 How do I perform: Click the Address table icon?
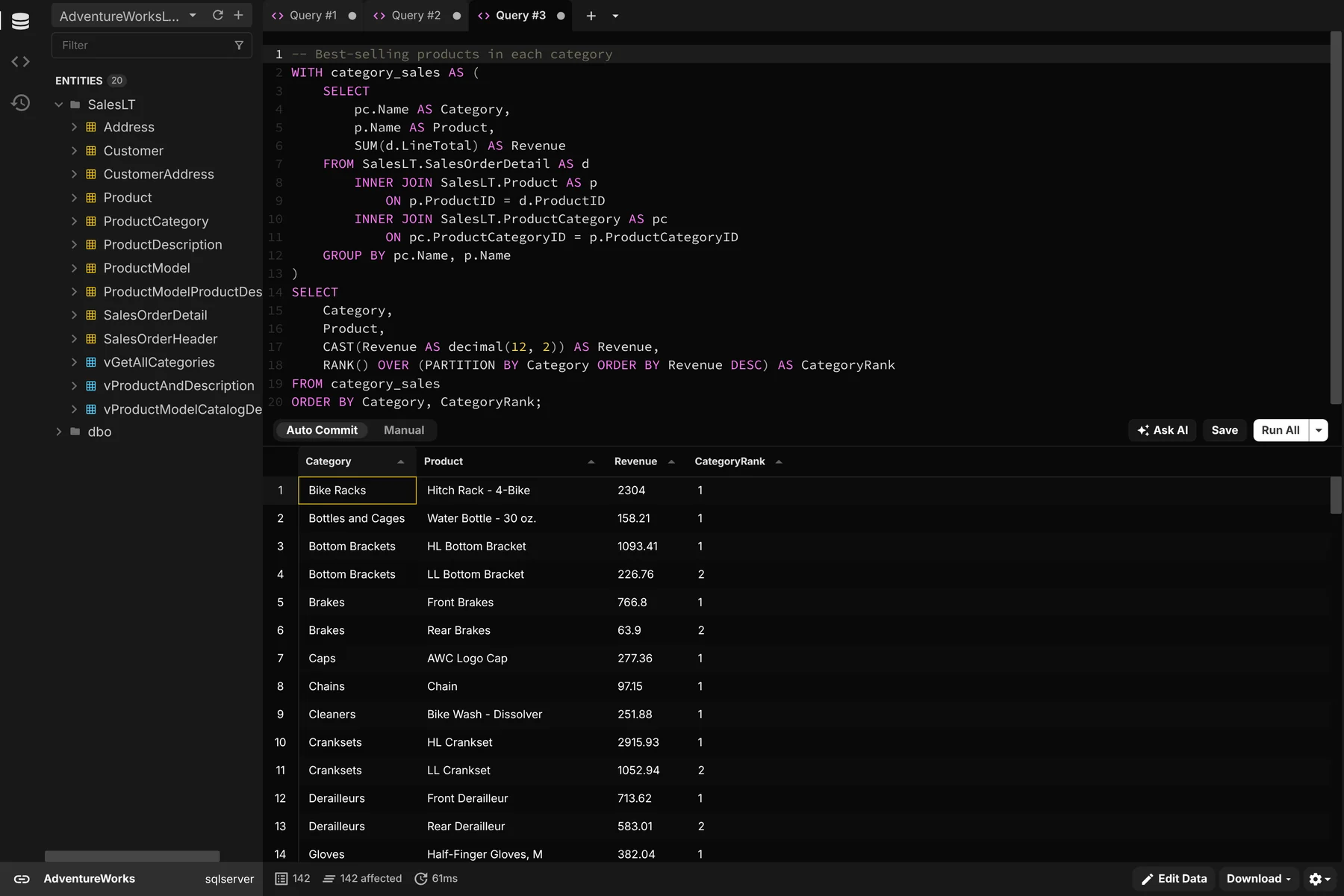coord(91,127)
